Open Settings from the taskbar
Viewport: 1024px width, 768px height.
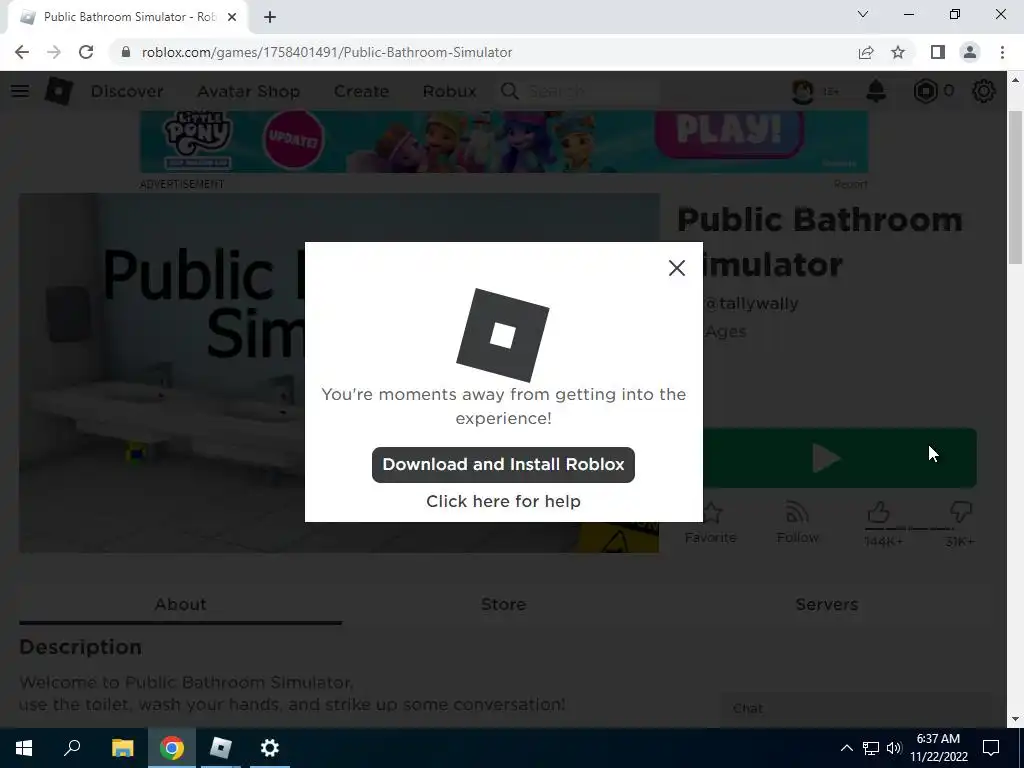[270, 748]
